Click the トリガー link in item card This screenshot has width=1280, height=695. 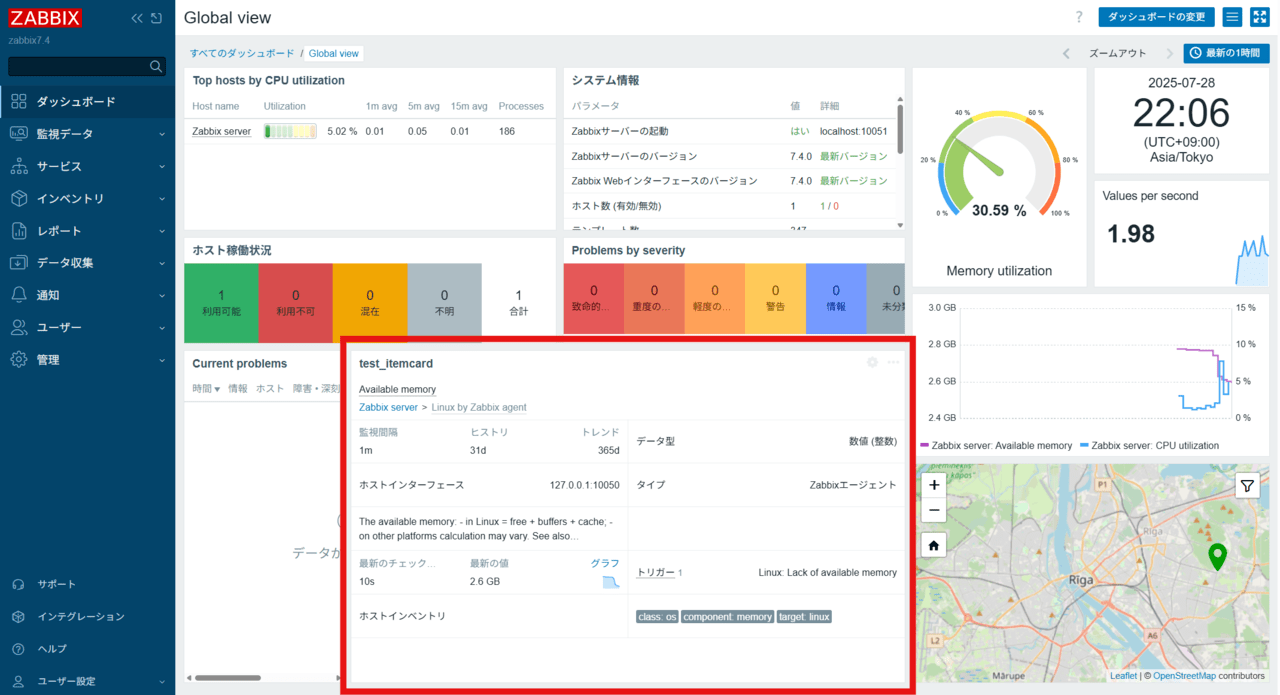(656, 573)
